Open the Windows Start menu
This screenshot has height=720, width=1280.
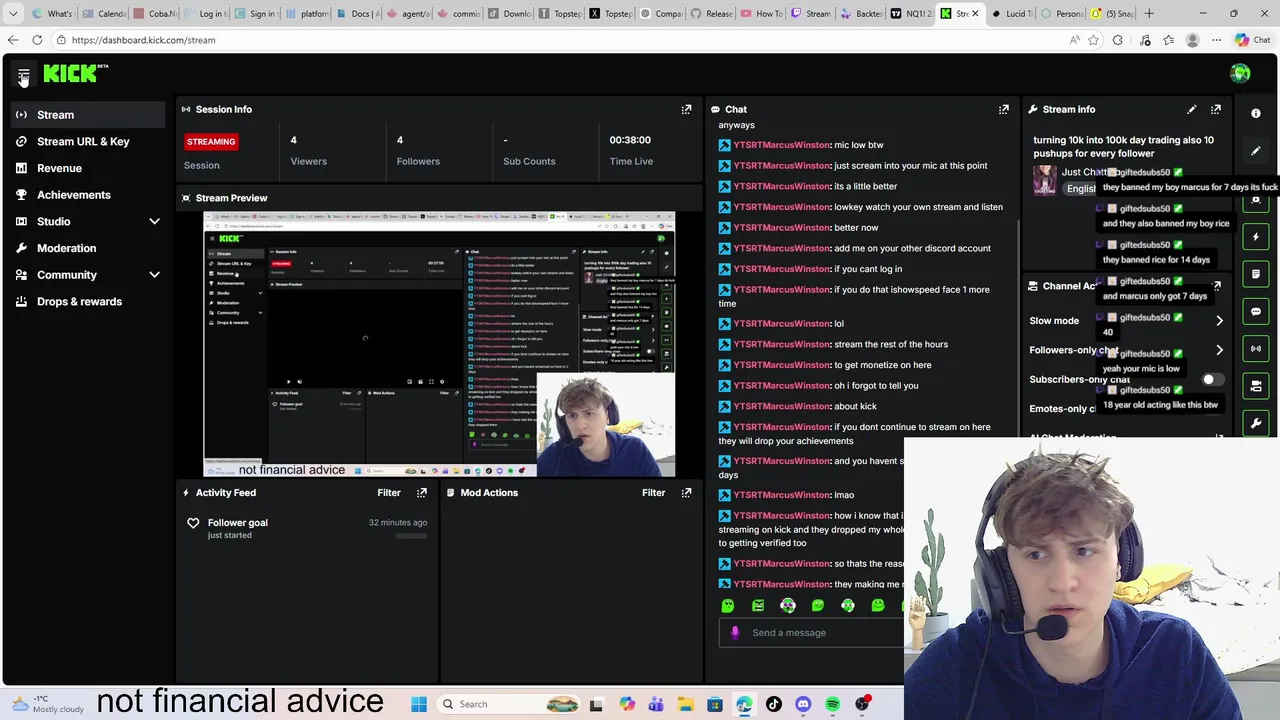tap(419, 704)
